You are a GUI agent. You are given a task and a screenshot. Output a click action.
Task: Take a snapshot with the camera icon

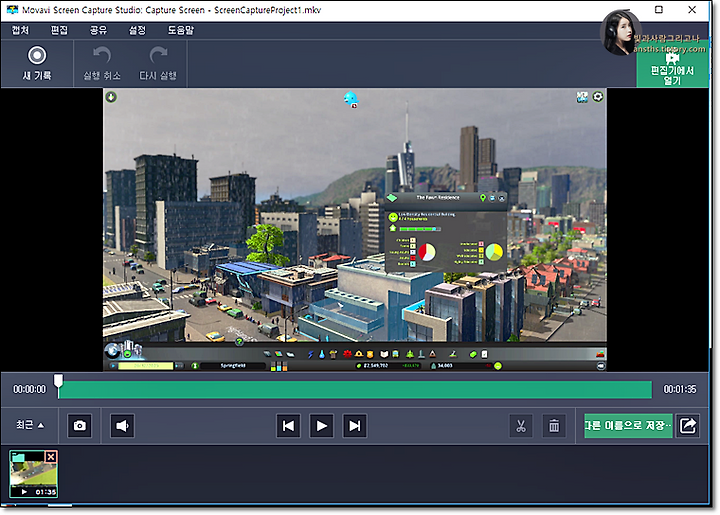point(79,425)
